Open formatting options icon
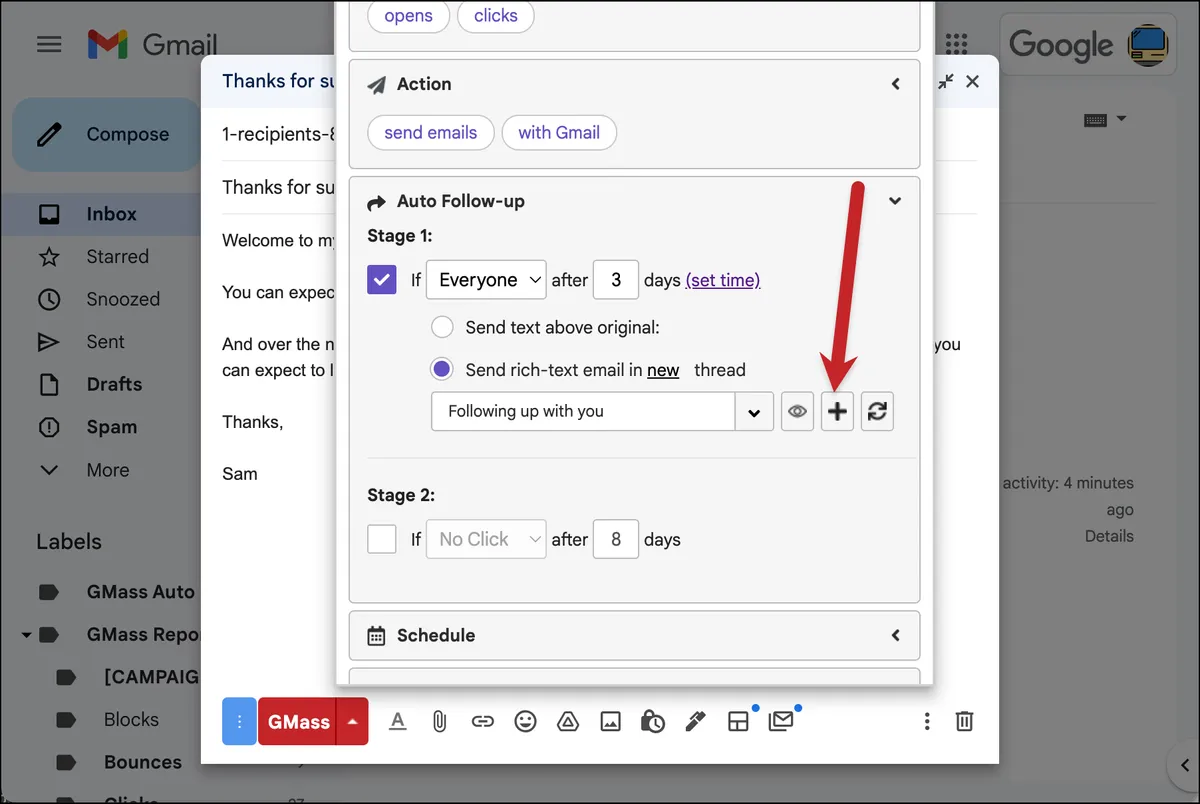This screenshot has height=804, width=1200. point(397,721)
